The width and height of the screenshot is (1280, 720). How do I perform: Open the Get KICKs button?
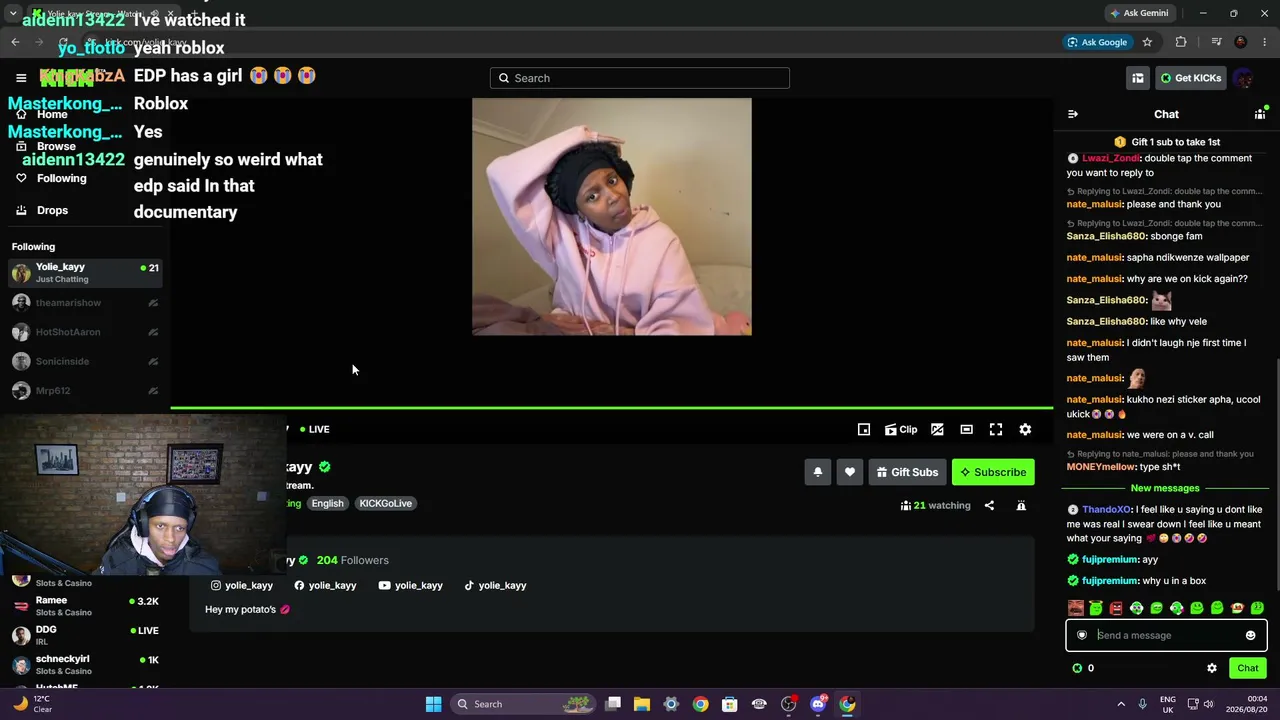[x=1190, y=78]
